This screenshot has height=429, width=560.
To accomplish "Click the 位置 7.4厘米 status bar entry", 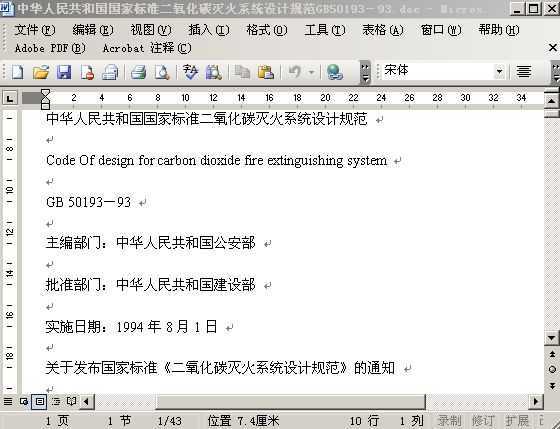I will pyautogui.click(x=243, y=421).
